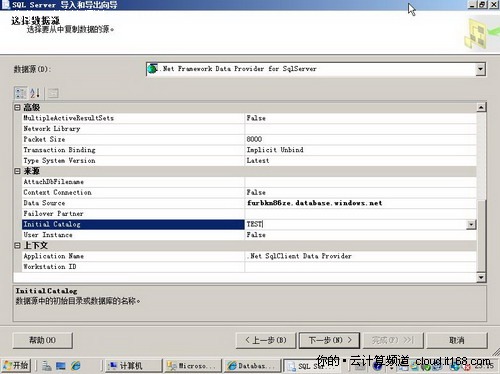Collapse the 上下文 property group

tap(17, 246)
